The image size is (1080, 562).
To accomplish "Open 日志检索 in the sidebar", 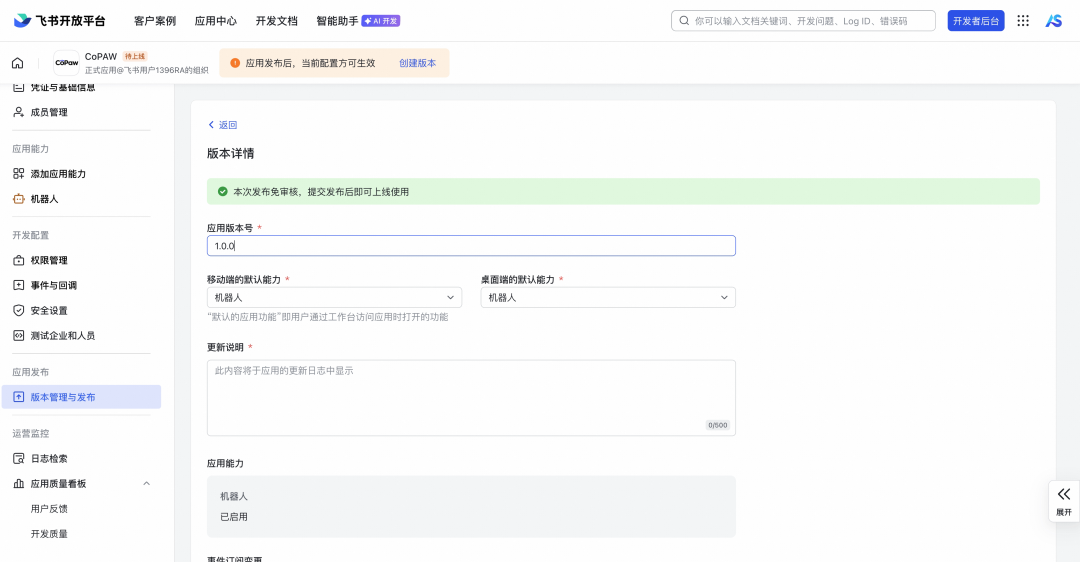I will (x=49, y=458).
